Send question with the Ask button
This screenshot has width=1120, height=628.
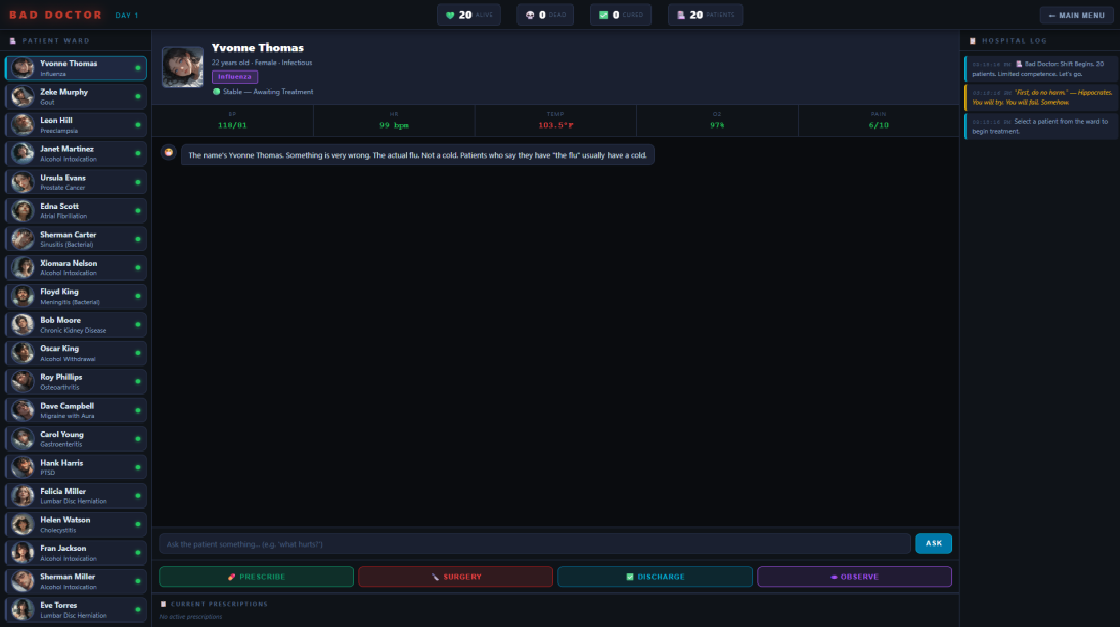click(934, 544)
